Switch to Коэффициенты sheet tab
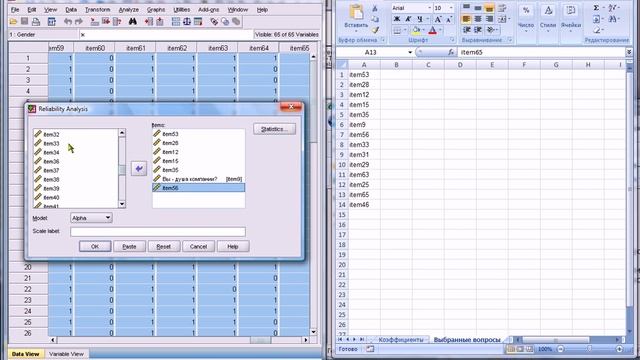 click(401, 340)
